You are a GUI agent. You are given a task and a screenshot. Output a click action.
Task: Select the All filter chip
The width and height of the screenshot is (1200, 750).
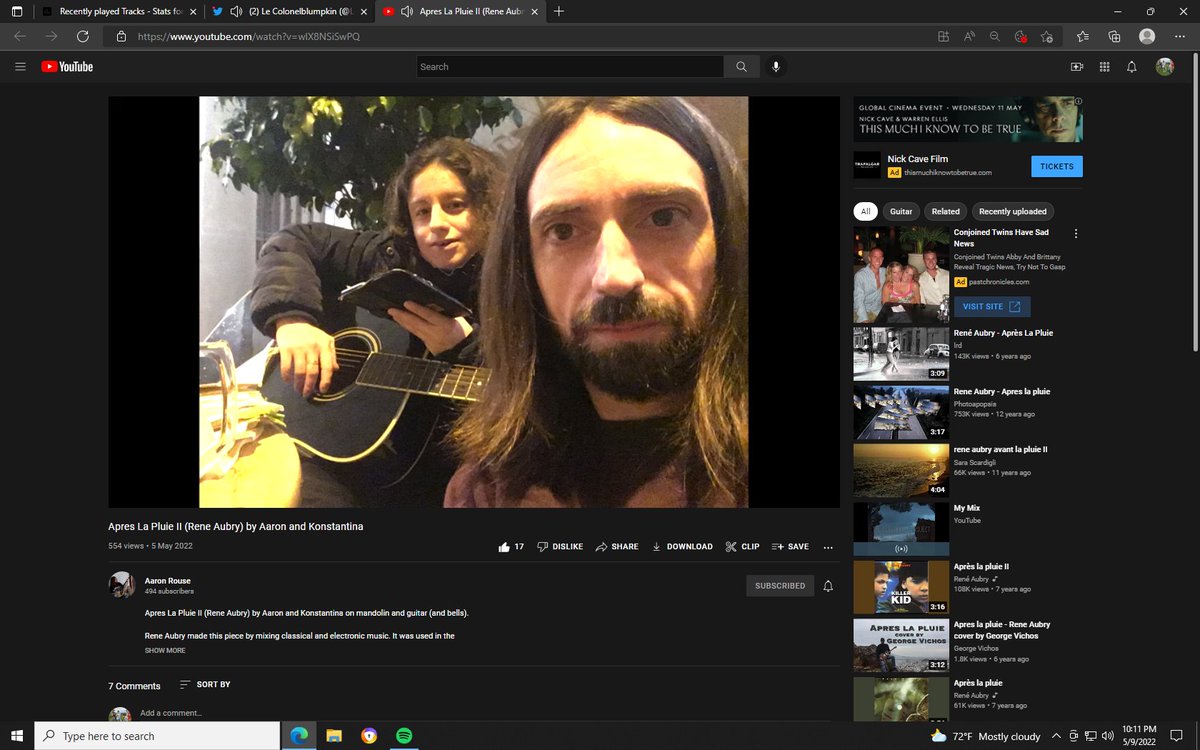866,211
